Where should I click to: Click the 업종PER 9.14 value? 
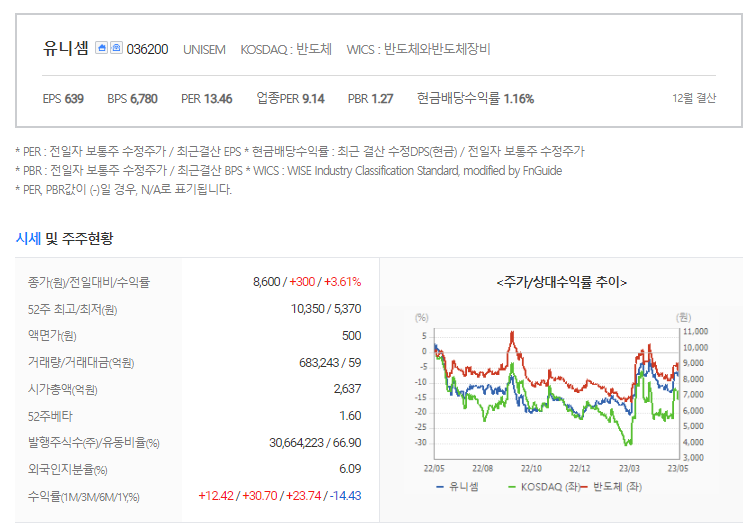pos(290,98)
